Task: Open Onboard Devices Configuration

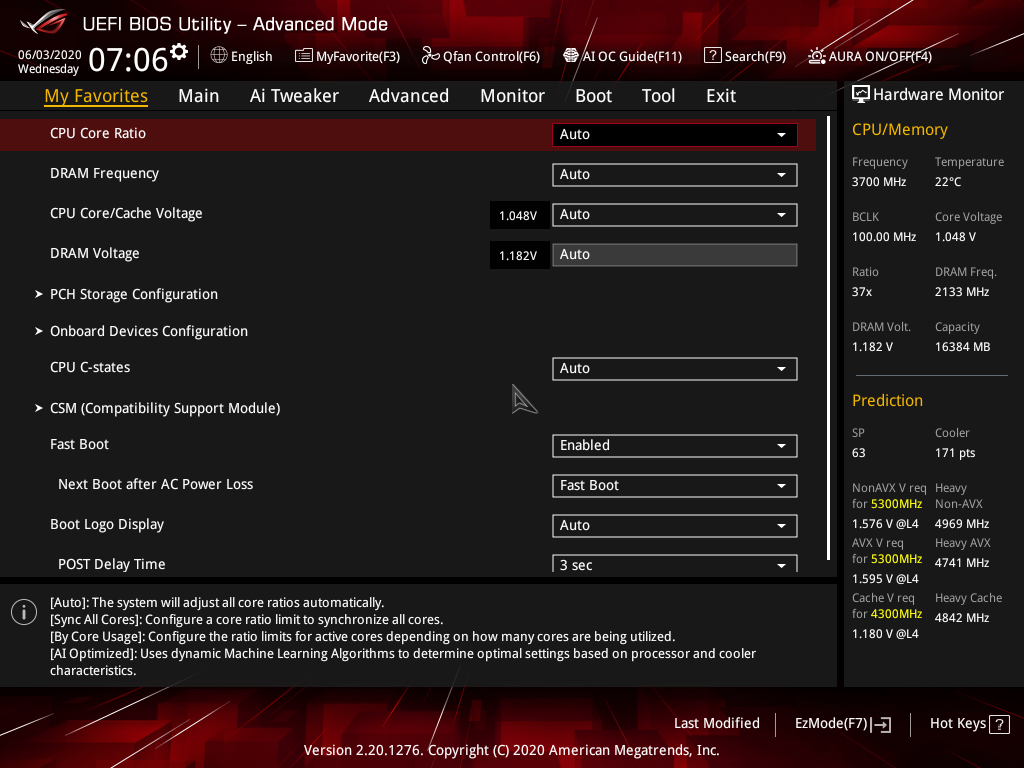Action: [x=148, y=331]
